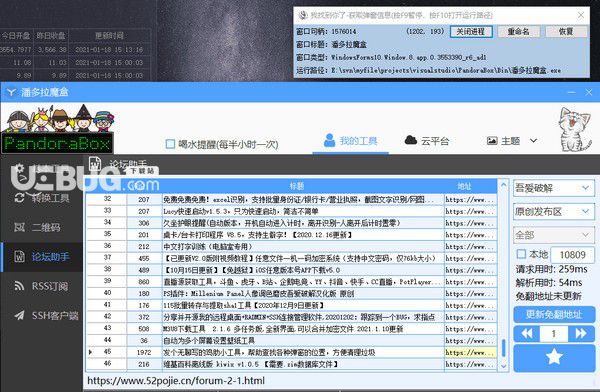600x392 pixels.
Task: Click the page number field showing 1
Action: 553,334
